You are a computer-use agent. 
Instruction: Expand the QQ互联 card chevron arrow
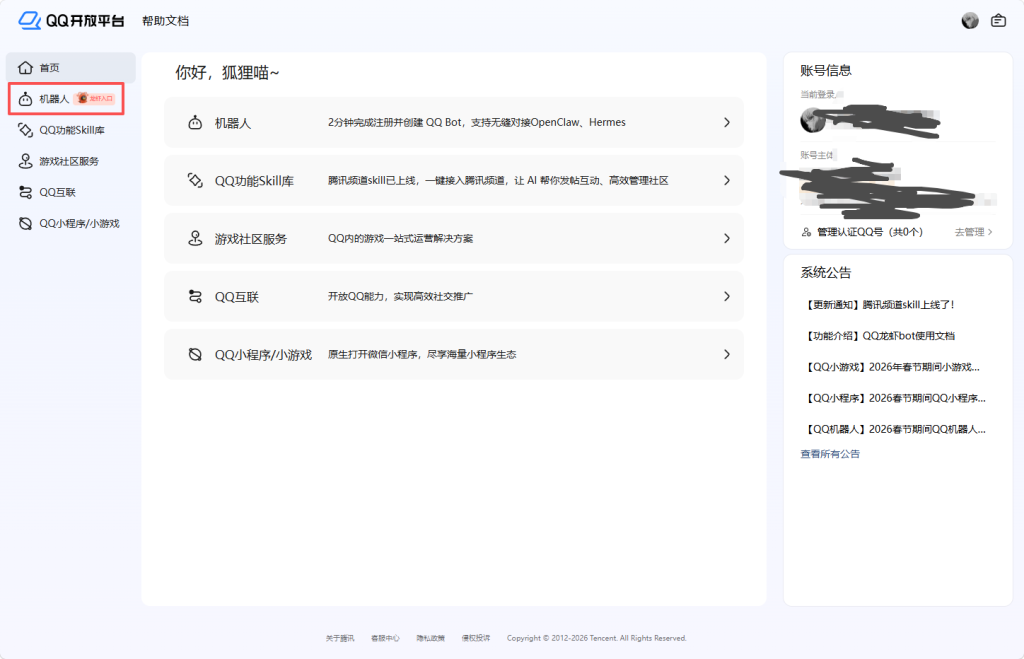pos(726,297)
